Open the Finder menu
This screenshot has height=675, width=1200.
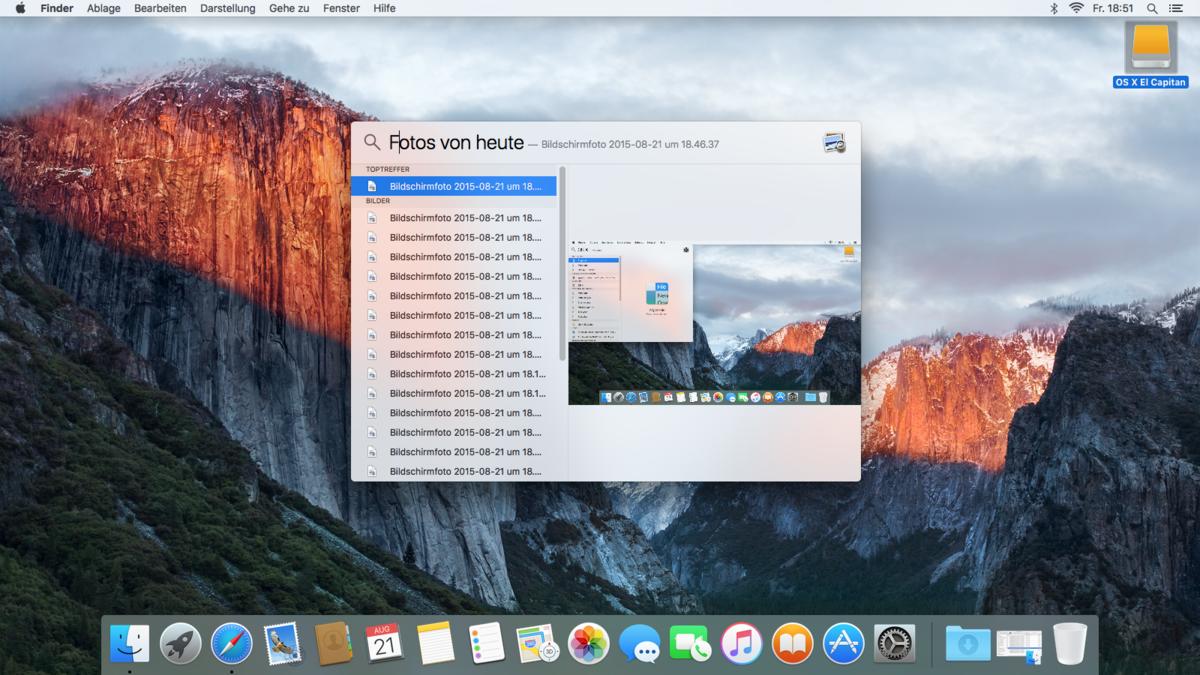coord(57,8)
